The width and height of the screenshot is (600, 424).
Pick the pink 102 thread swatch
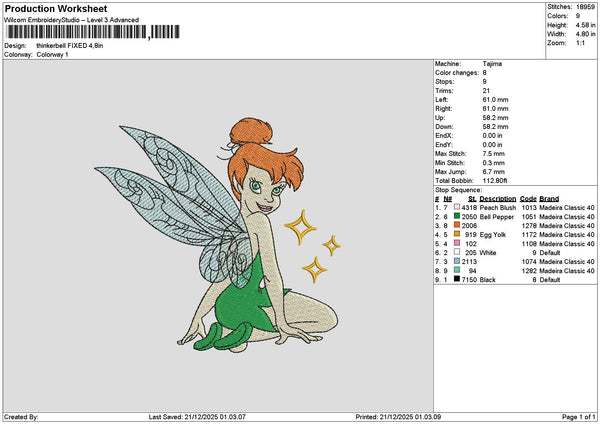click(457, 243)
